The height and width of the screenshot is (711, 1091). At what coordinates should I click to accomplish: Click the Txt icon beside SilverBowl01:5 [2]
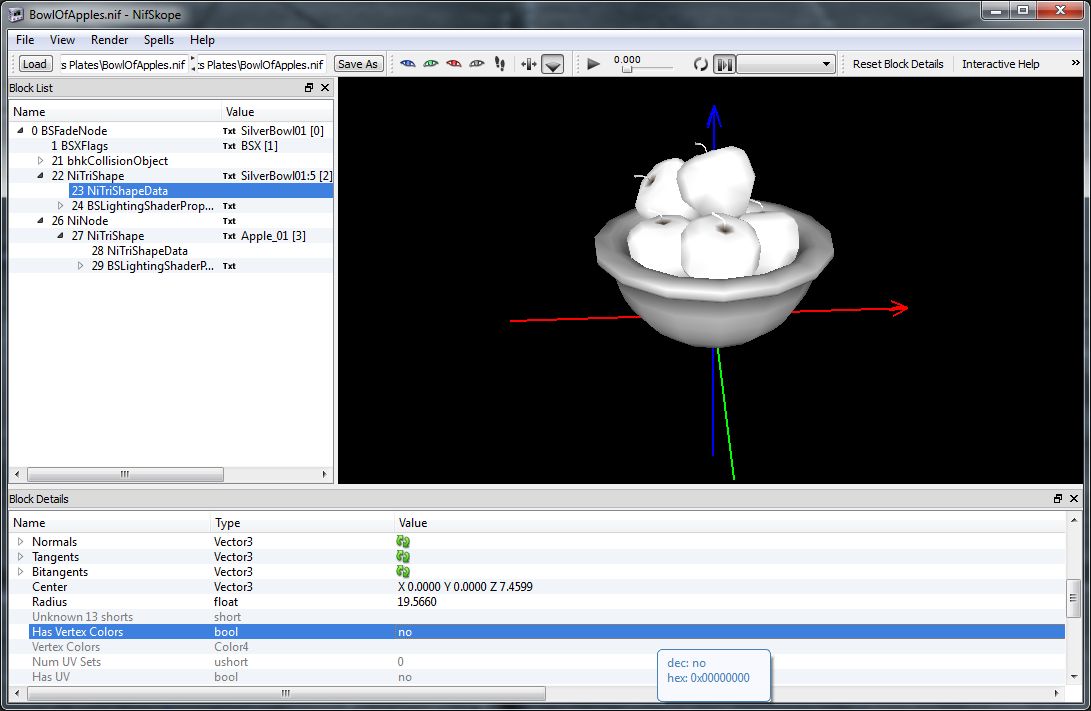coord(229,177)
